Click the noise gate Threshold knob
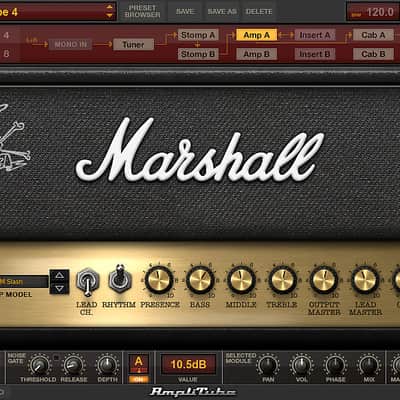 (x=39, y=365)
